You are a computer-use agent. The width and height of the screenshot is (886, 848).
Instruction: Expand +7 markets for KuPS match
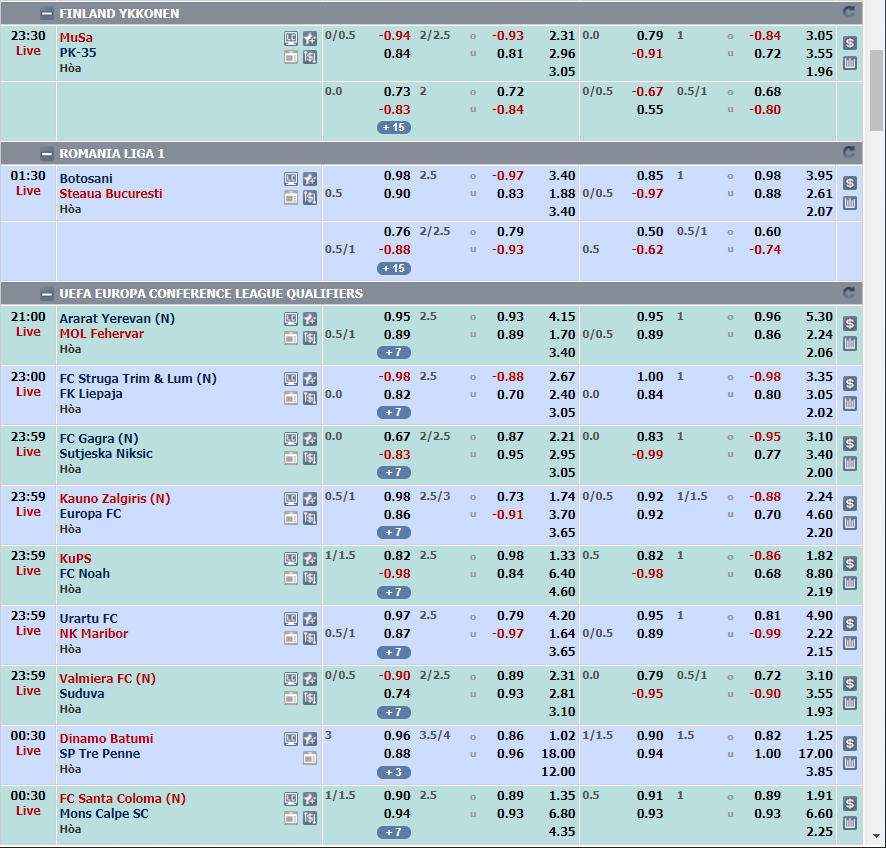click(x=394, y=592)
